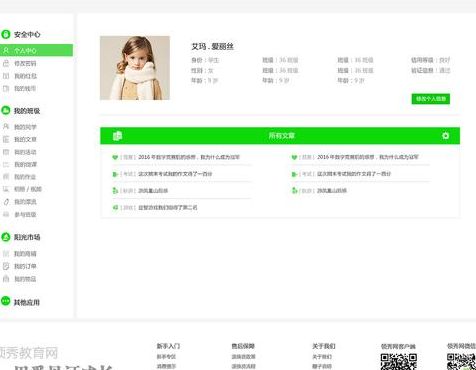
Task: Click the document icon in the green header bar
Action: (x=117, y=136)
